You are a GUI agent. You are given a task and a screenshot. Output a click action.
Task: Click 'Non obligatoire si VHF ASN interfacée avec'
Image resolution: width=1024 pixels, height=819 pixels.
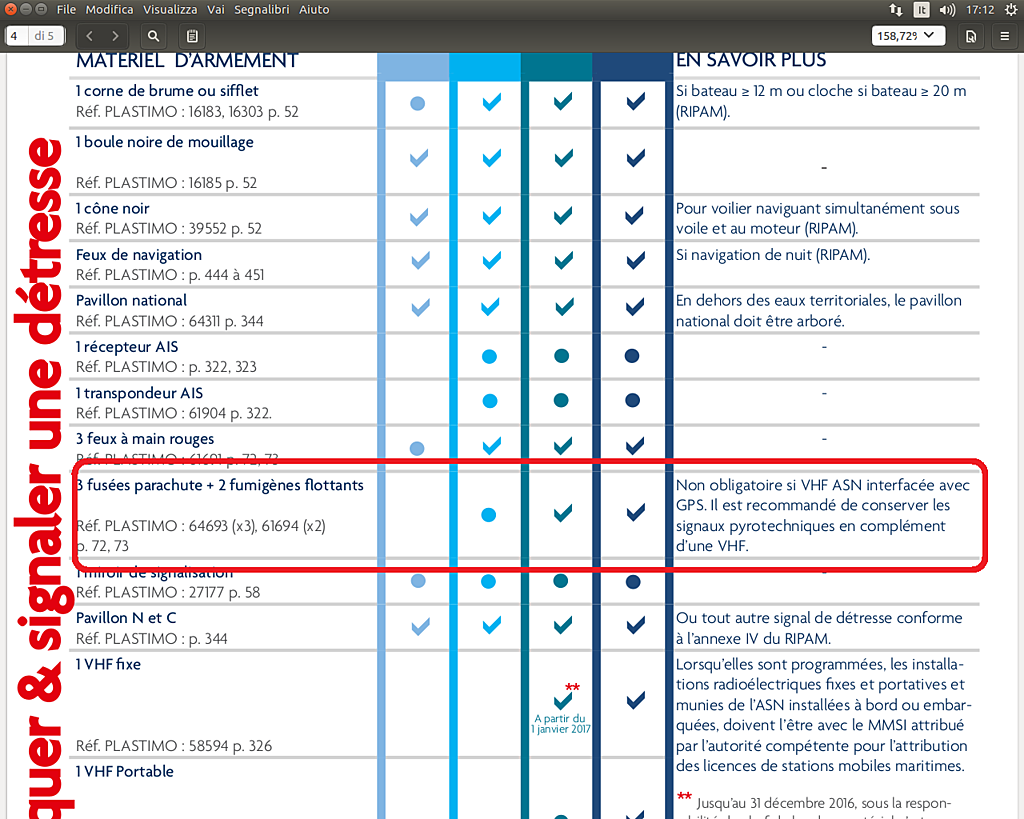coord(823,485)
